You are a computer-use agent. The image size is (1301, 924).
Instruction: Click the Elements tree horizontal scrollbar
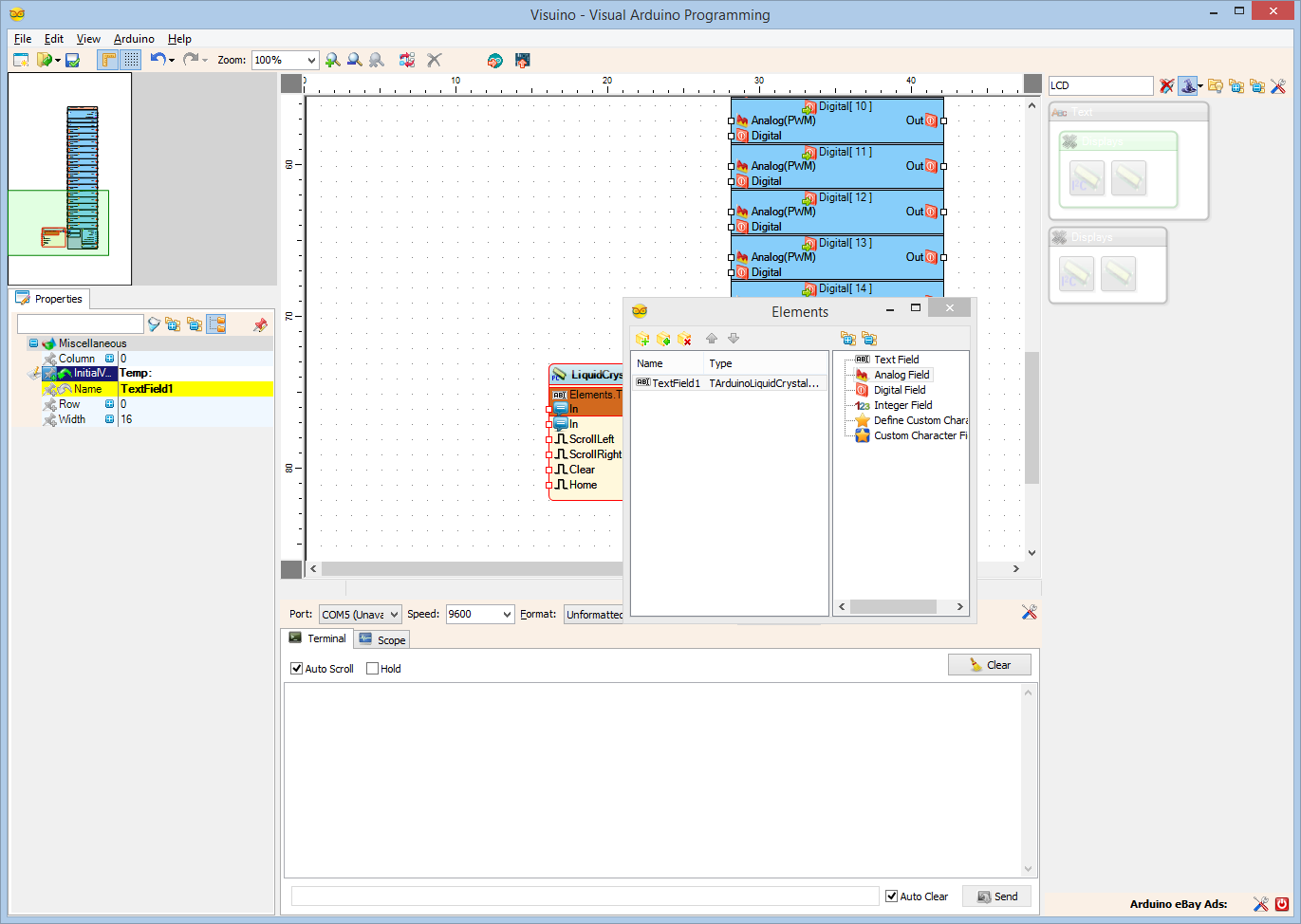(x=901, y=607)
